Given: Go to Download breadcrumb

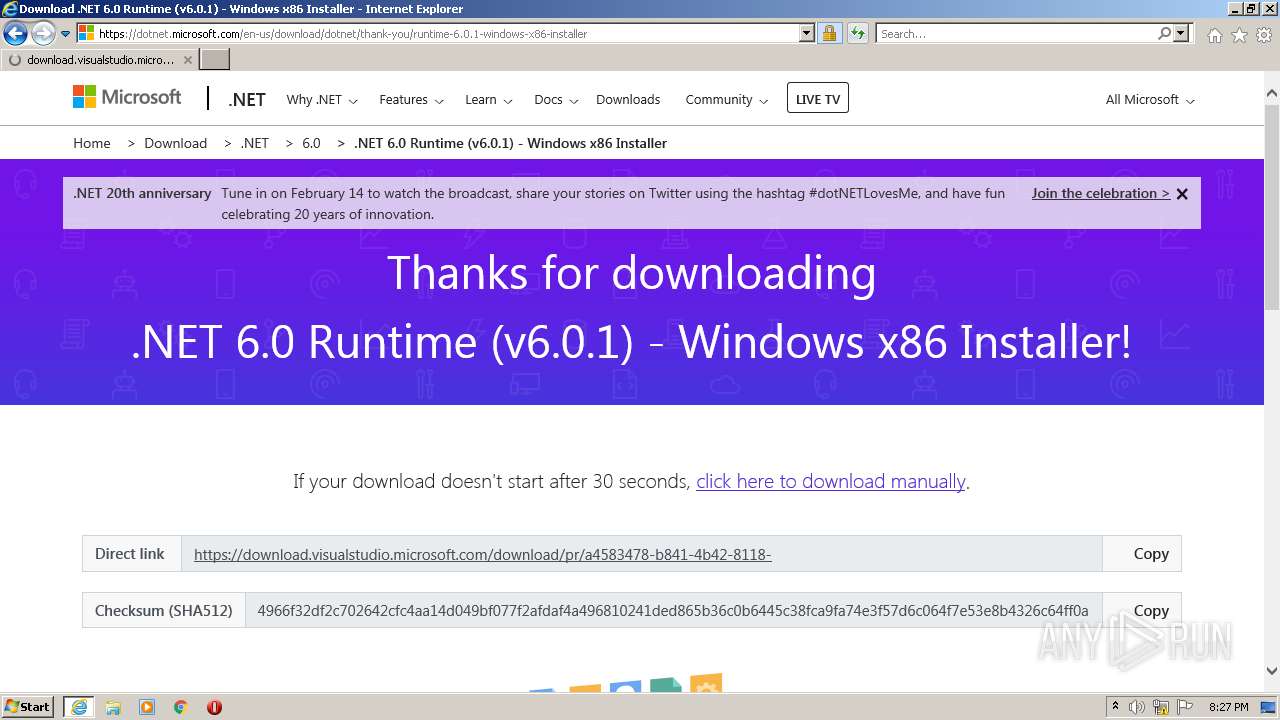Looking at the screenshot, I should (x=175, y=143).
